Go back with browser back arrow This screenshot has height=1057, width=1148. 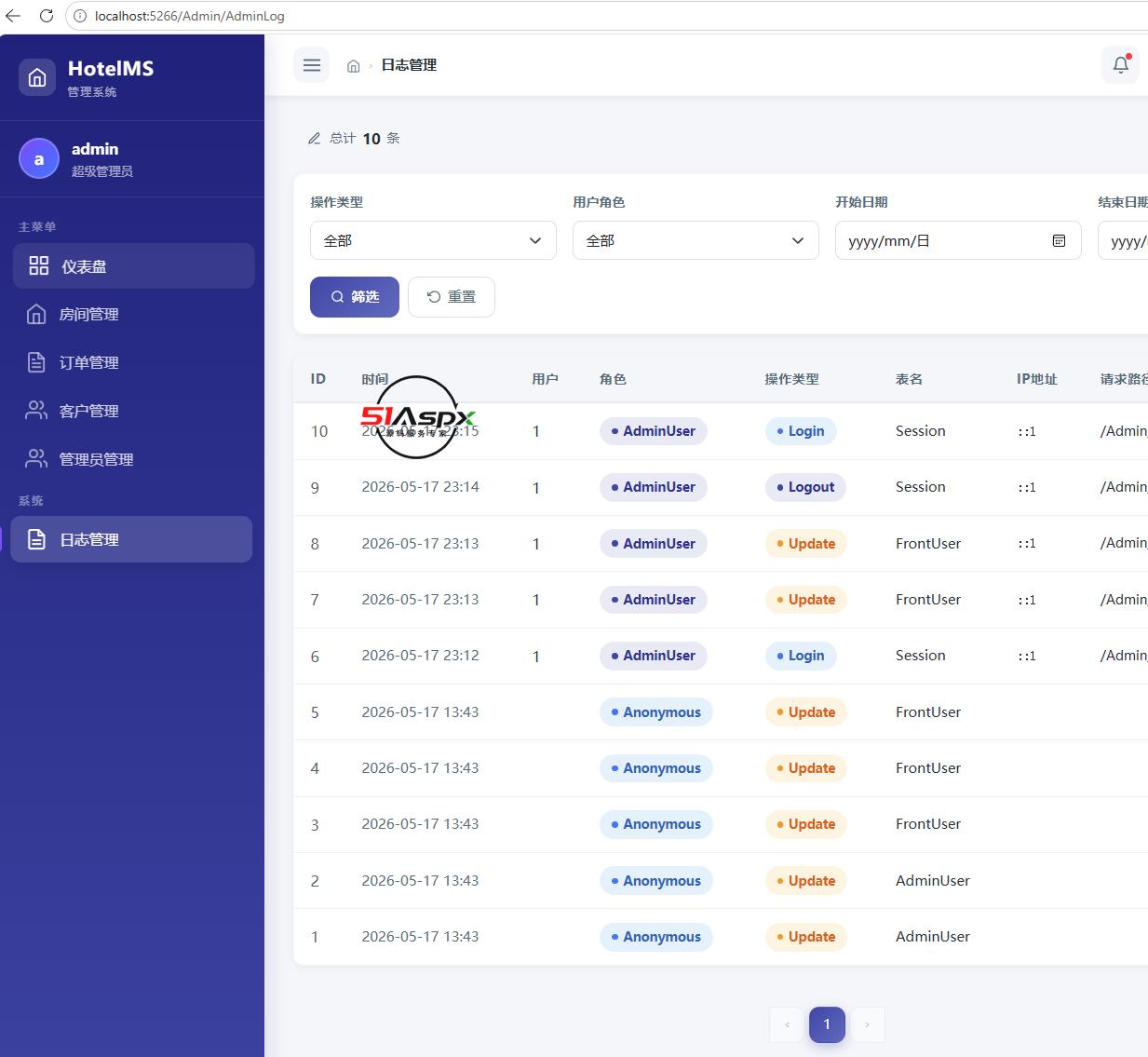[13, 16]
